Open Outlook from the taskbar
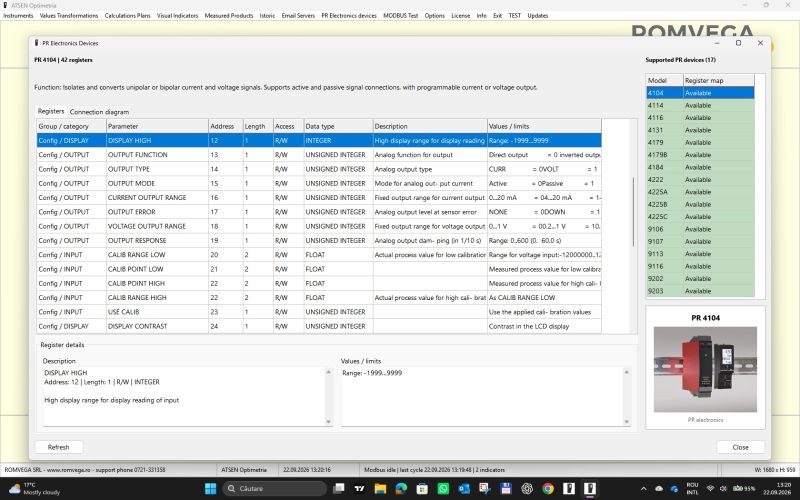This screenshot has width=800, height=500. 464,489
